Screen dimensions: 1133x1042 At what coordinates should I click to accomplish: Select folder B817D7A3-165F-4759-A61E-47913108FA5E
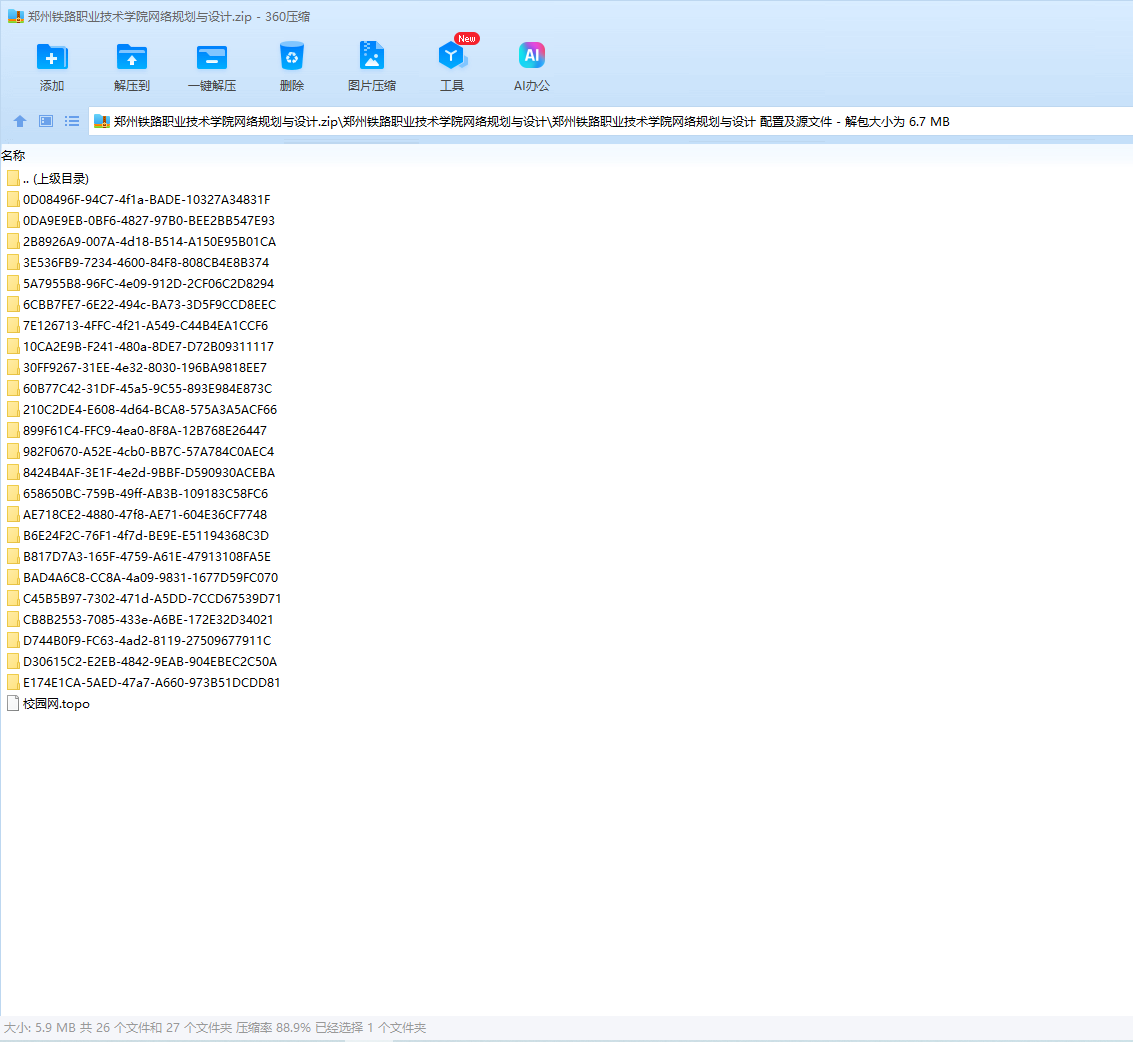(139, 556)
